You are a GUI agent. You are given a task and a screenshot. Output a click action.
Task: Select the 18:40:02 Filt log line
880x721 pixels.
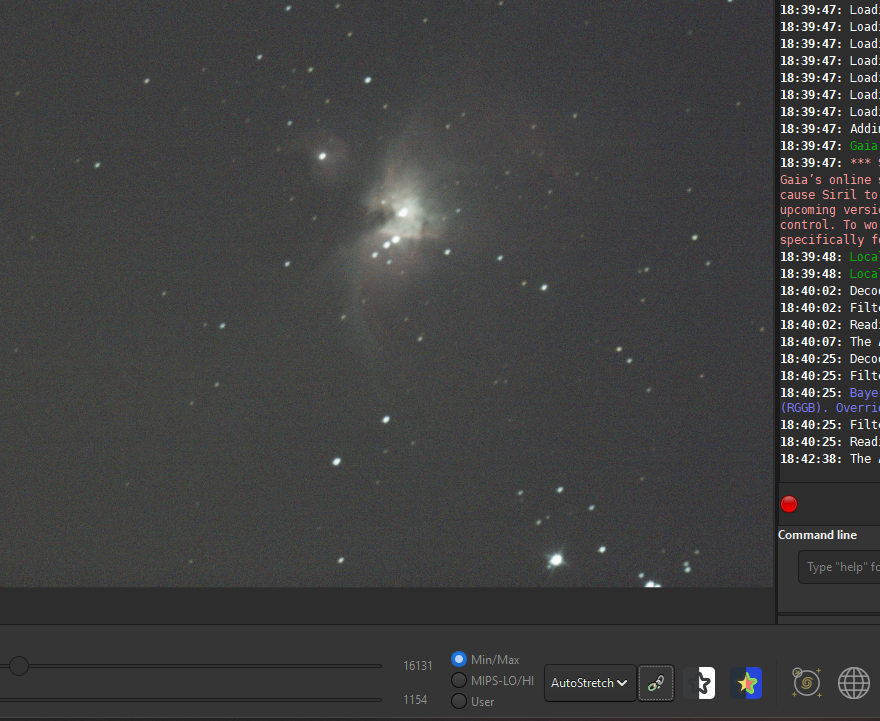point(829,308)
